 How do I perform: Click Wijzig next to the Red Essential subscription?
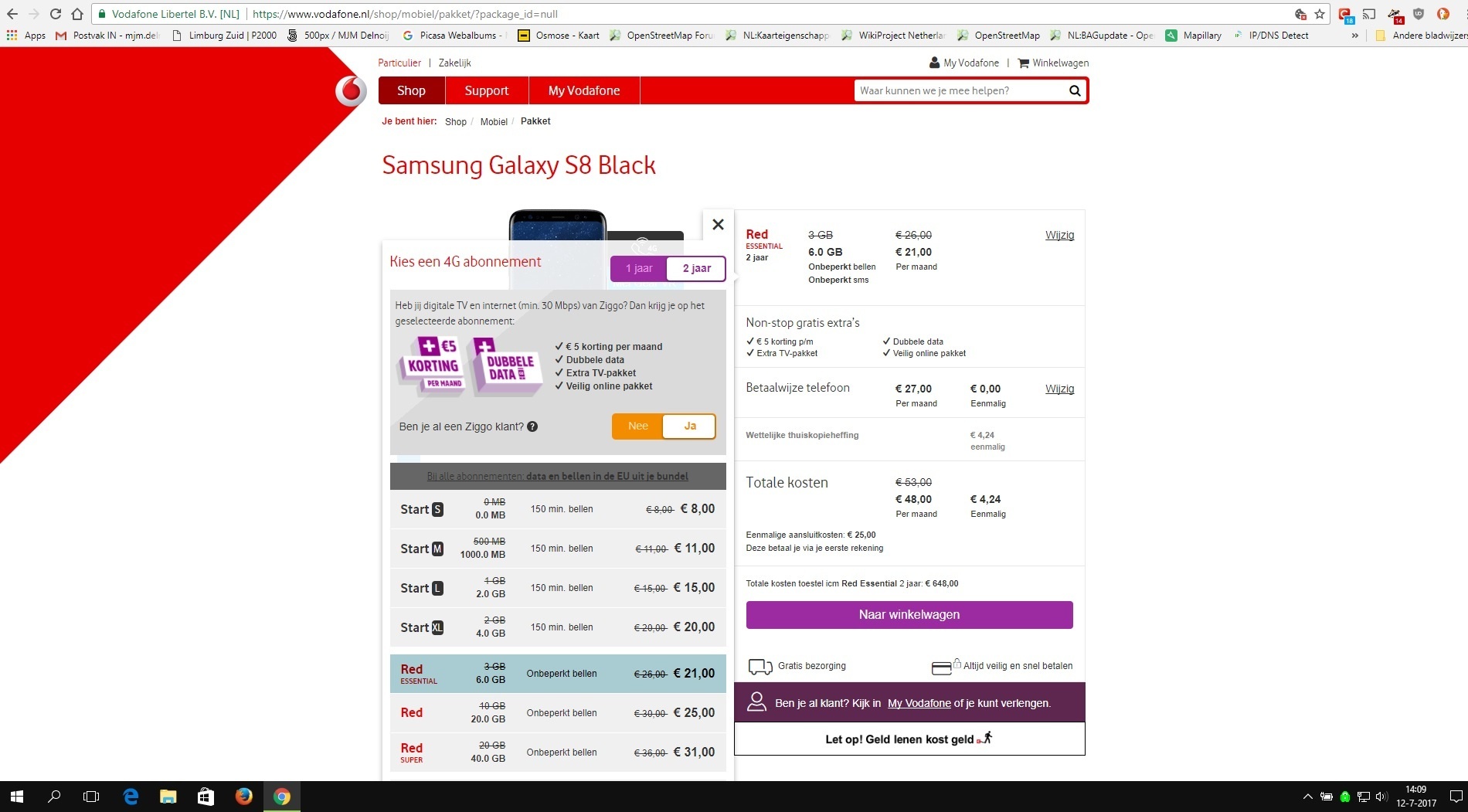coord(1059,236)
